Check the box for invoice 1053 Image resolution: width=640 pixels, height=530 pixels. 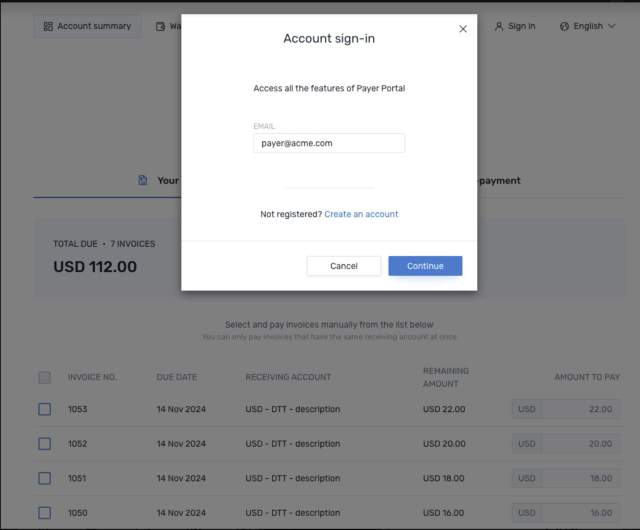coord(44,409)
